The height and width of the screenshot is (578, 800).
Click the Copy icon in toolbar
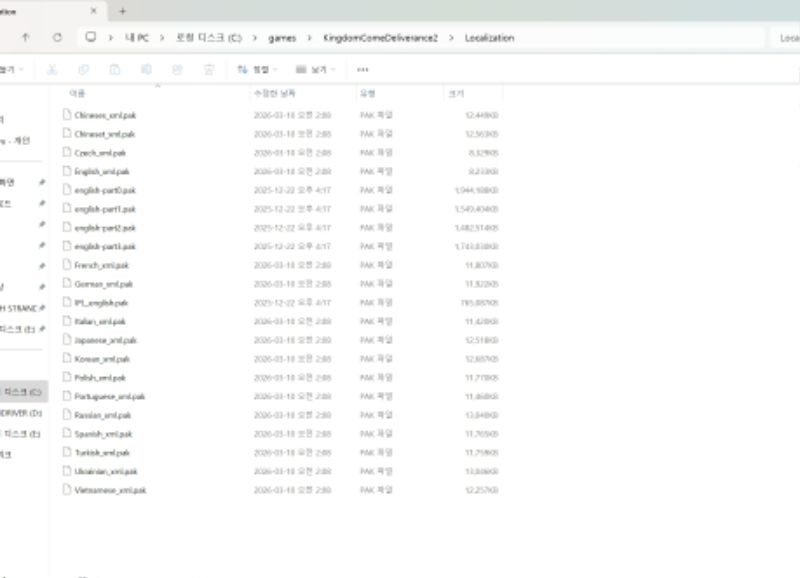[84, 69]
